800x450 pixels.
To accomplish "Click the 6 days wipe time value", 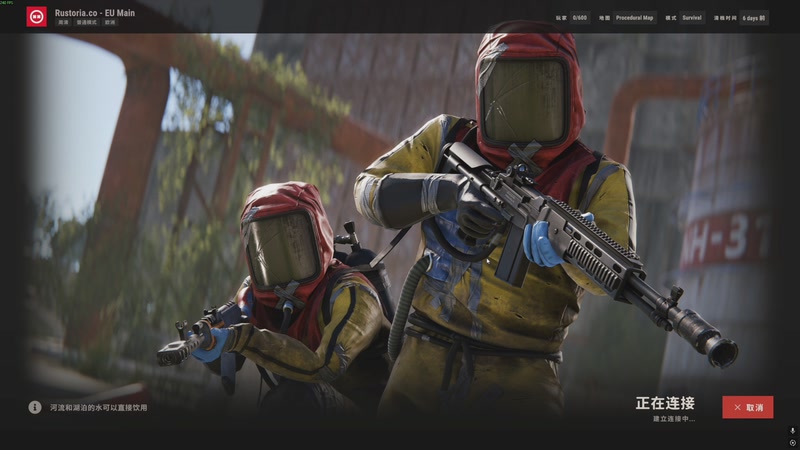I will [754, 18].
